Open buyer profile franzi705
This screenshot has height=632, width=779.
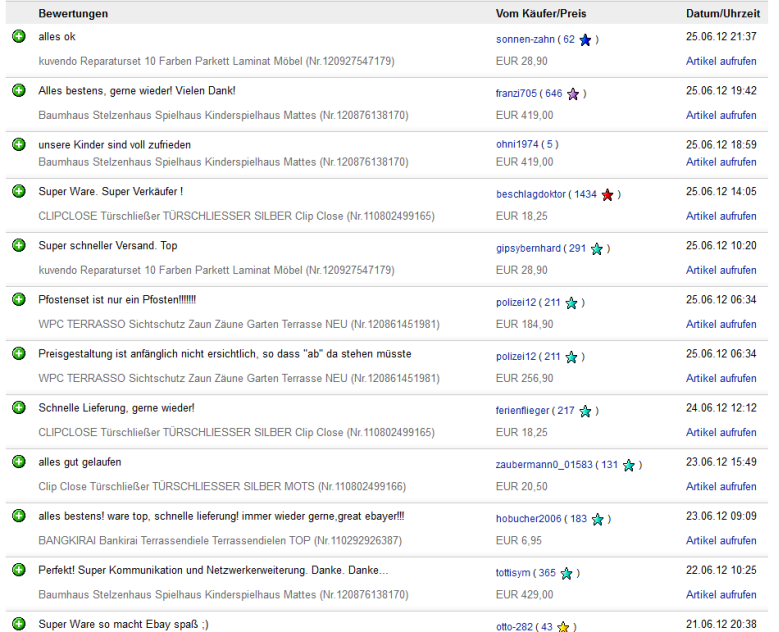pyautogui.click(x=516, y=93)
